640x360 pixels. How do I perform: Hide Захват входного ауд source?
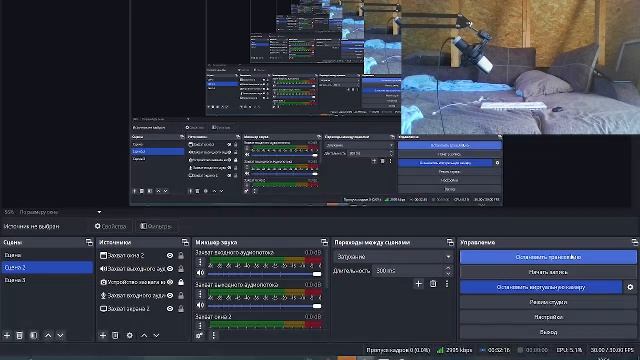170,296
